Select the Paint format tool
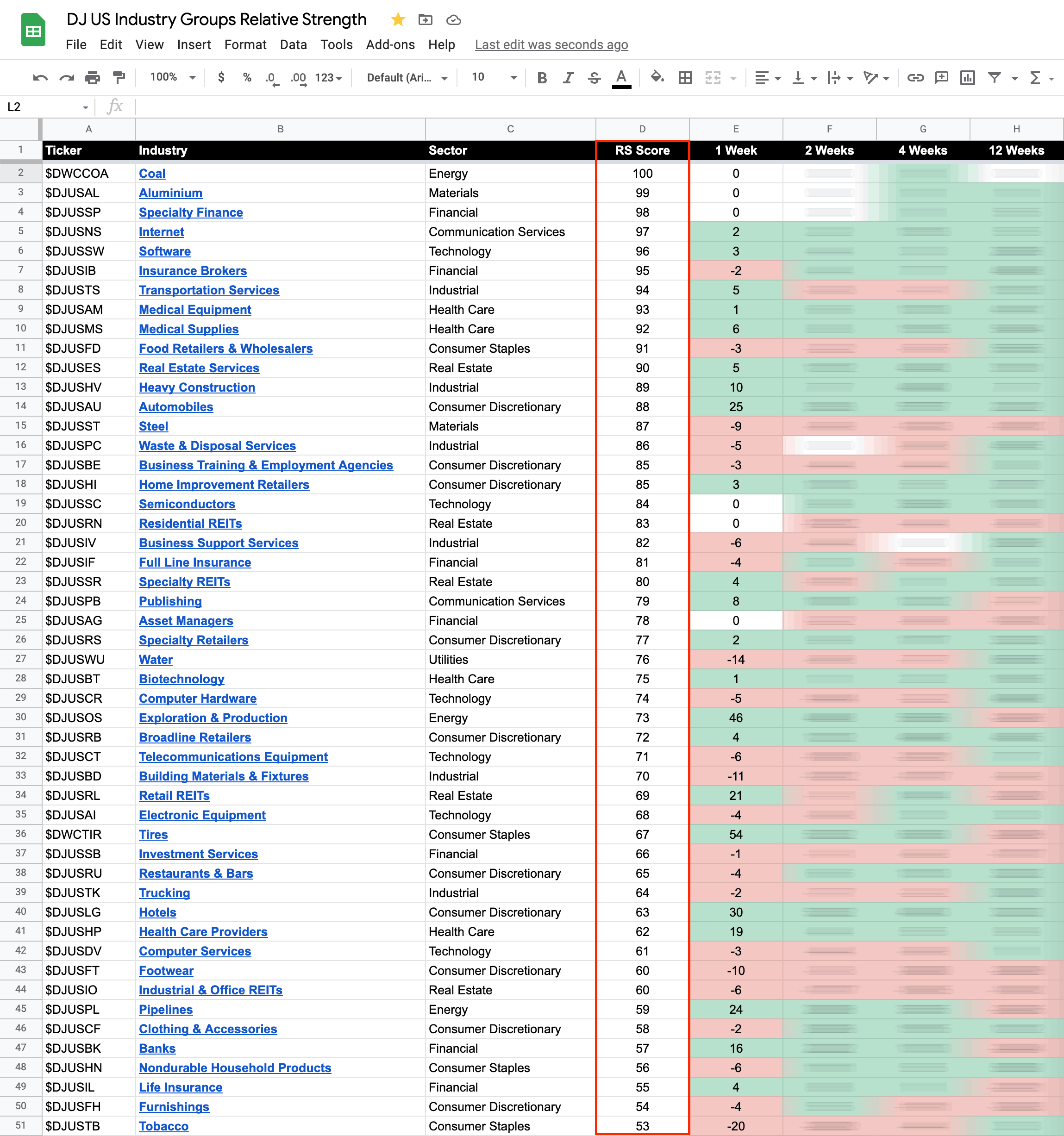 pos(119,78)
